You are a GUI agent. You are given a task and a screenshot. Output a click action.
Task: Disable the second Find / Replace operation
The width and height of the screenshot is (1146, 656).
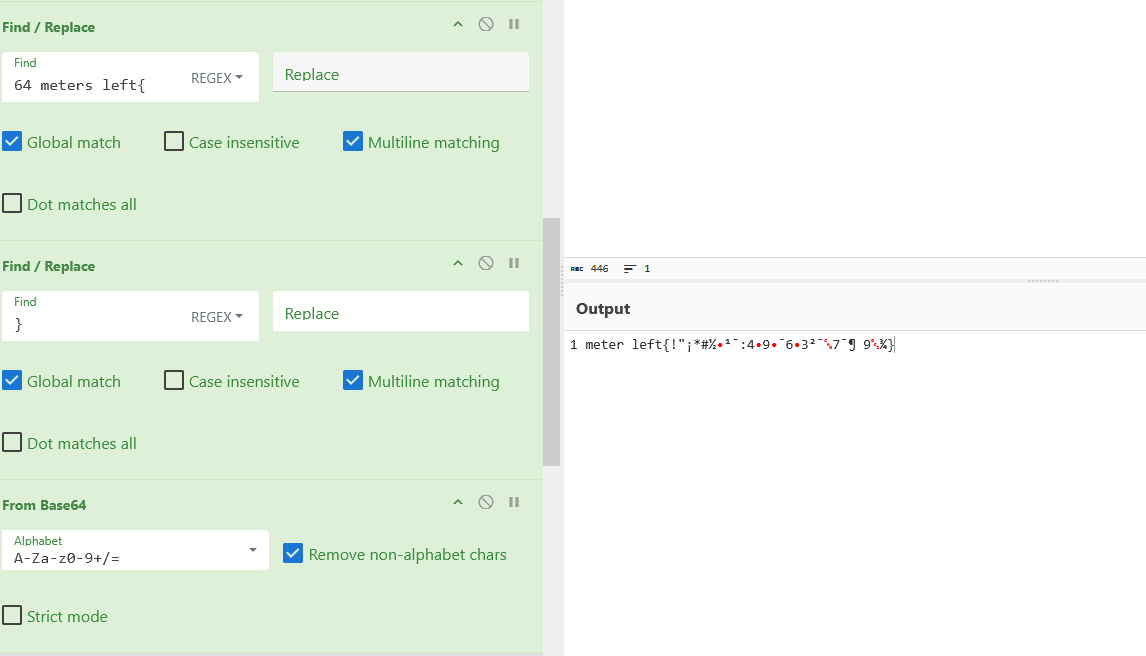click(486, 263)
